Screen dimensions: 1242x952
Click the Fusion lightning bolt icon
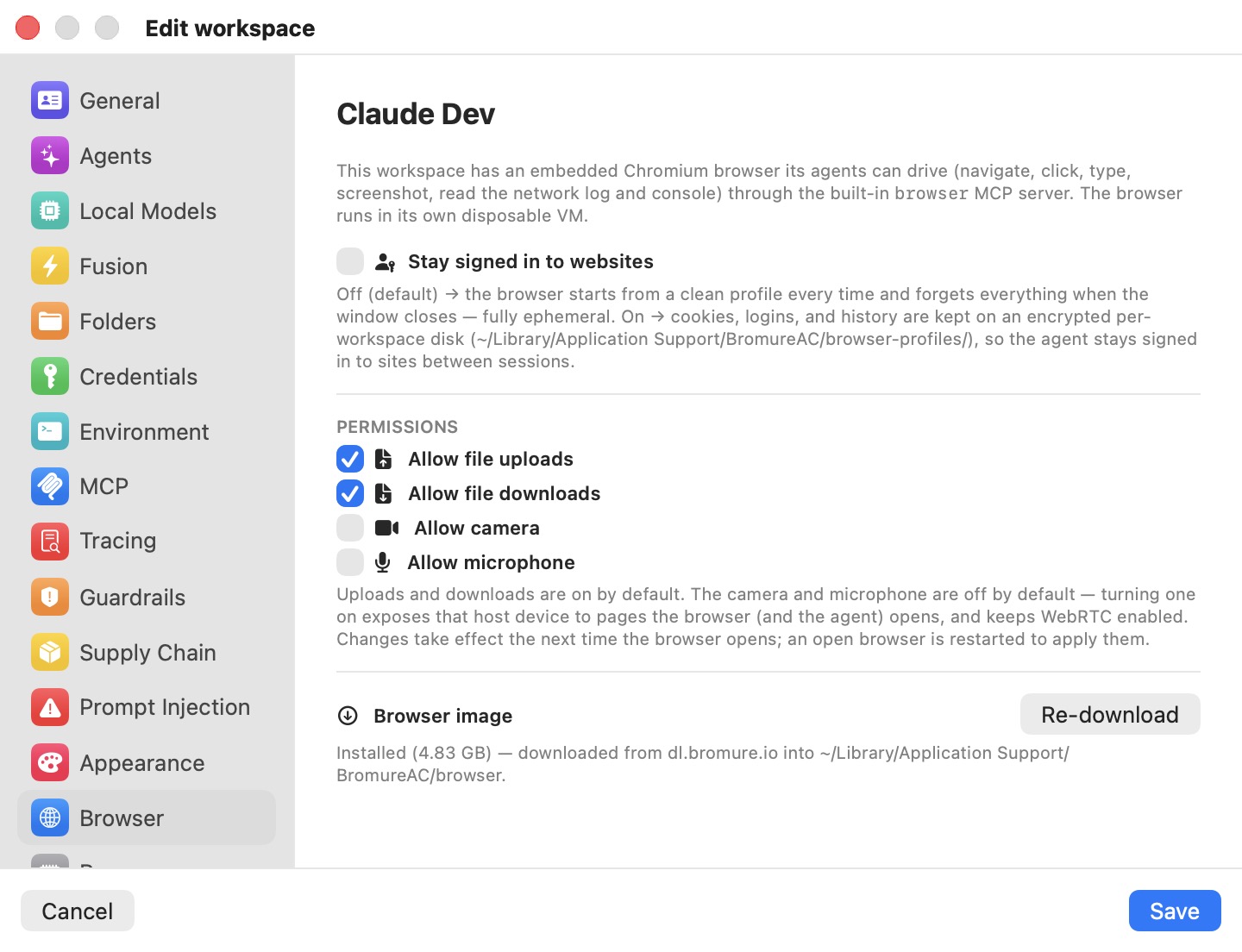pos(50,266)
